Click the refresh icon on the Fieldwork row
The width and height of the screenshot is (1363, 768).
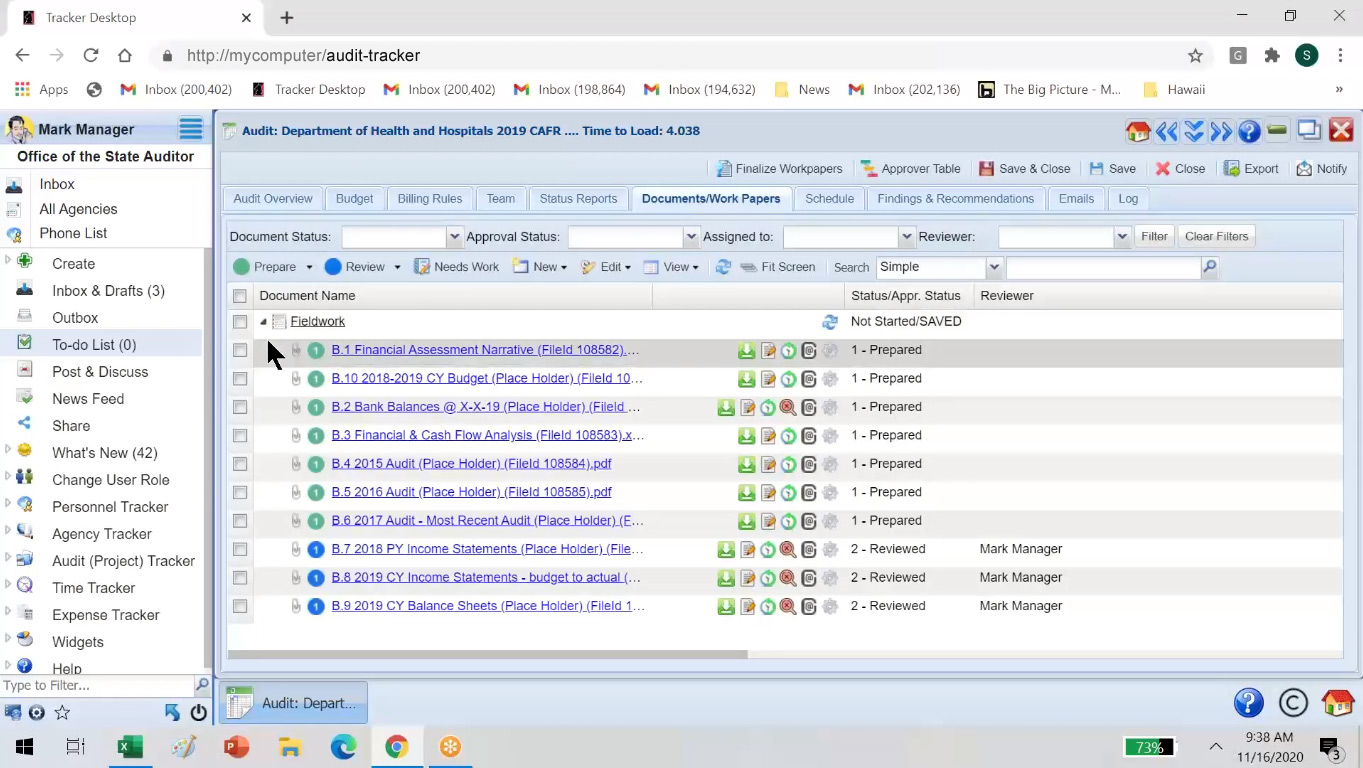coord(830,322)
